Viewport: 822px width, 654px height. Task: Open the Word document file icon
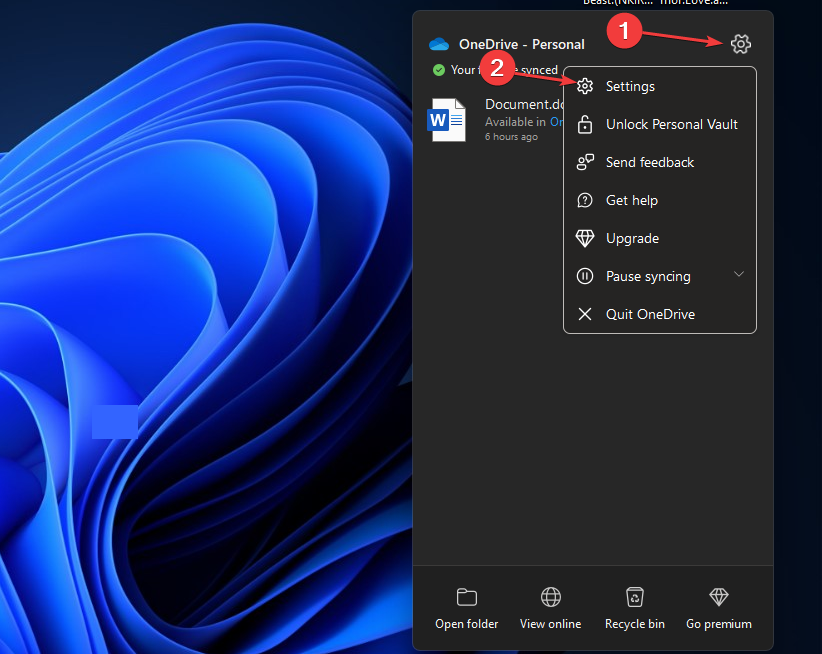(x=447, y=119)
